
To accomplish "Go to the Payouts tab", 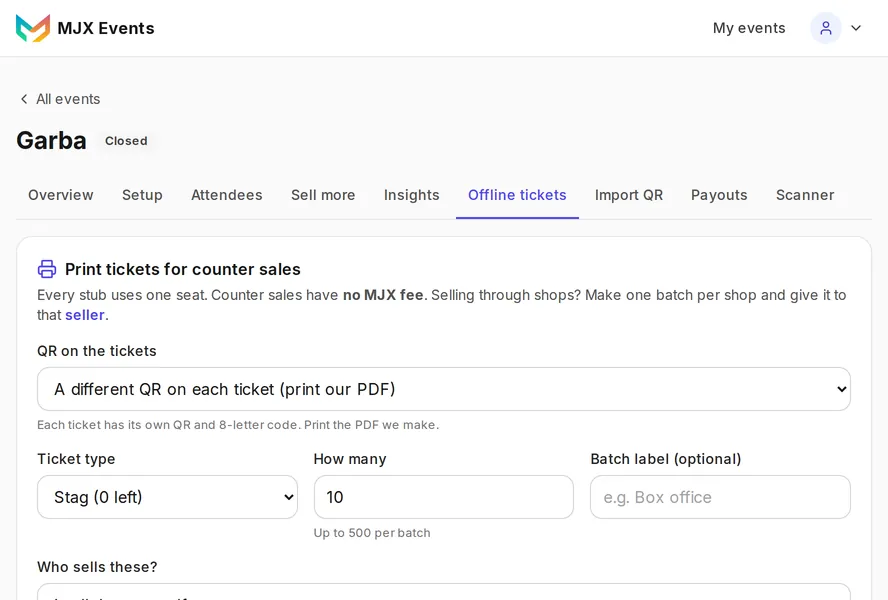I will pyautogui.click(x=719, y=195).
